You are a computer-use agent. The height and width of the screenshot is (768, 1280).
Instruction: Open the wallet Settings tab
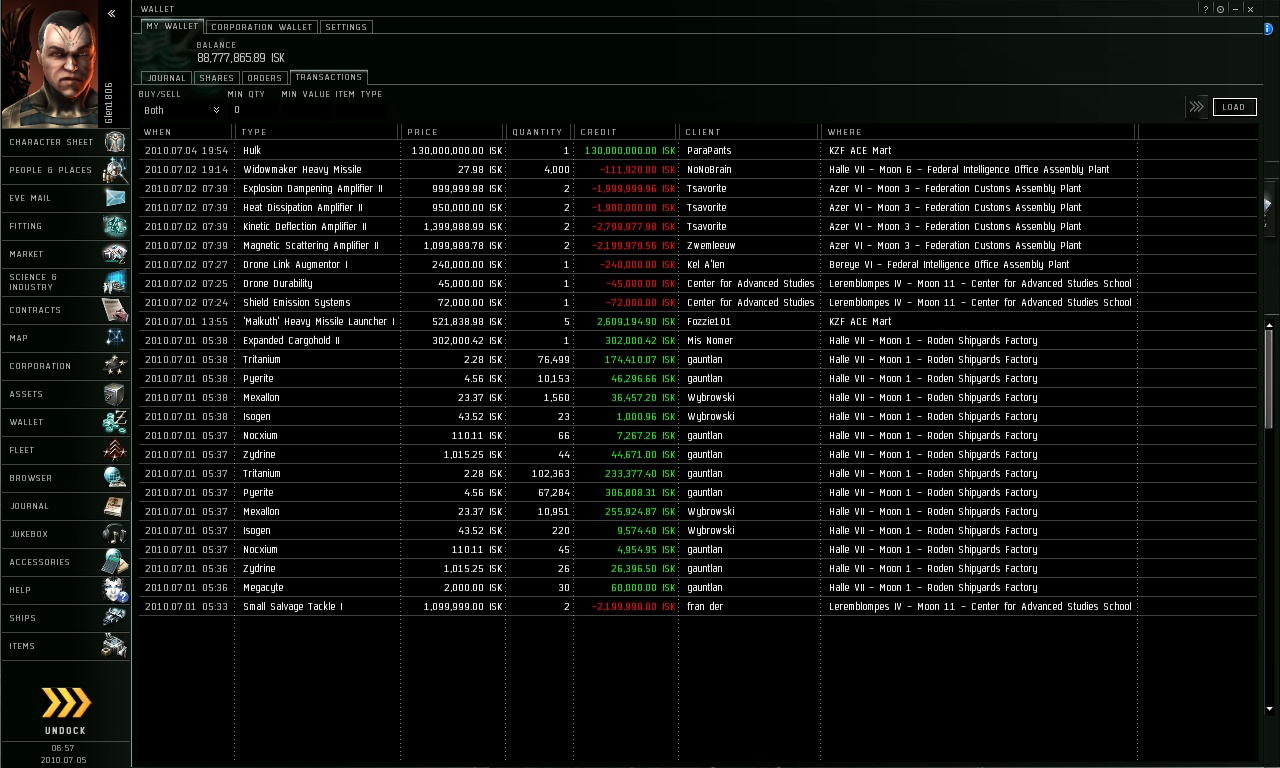[x=346, y=27]
